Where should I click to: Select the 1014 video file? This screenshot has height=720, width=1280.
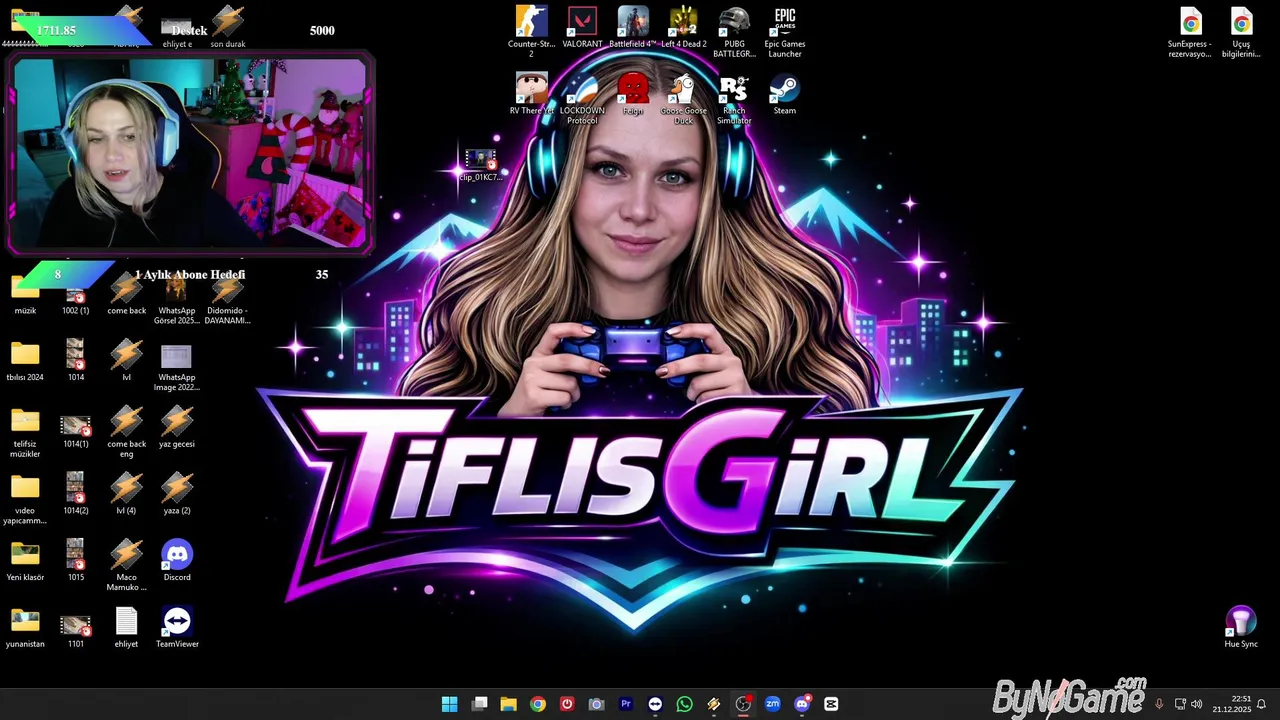point(75,360)
